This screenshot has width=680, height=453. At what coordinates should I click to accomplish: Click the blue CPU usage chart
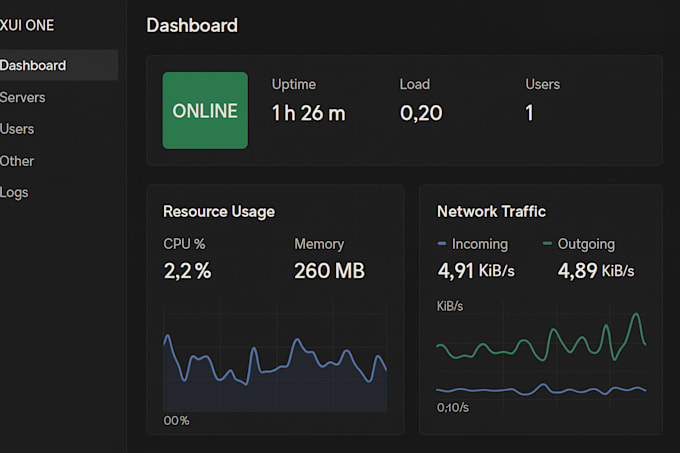275,370
